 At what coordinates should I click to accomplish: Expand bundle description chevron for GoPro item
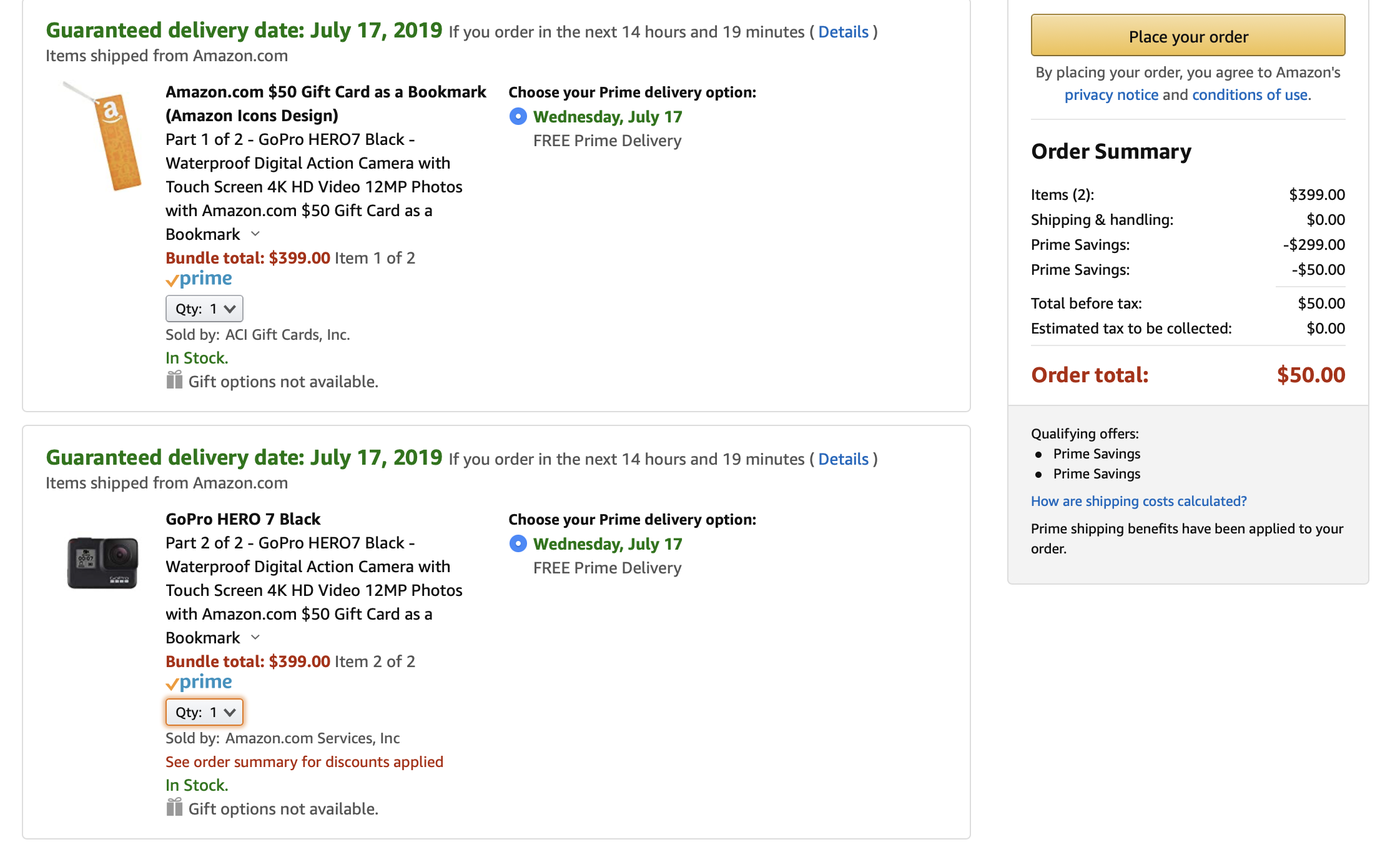[255, 638]
